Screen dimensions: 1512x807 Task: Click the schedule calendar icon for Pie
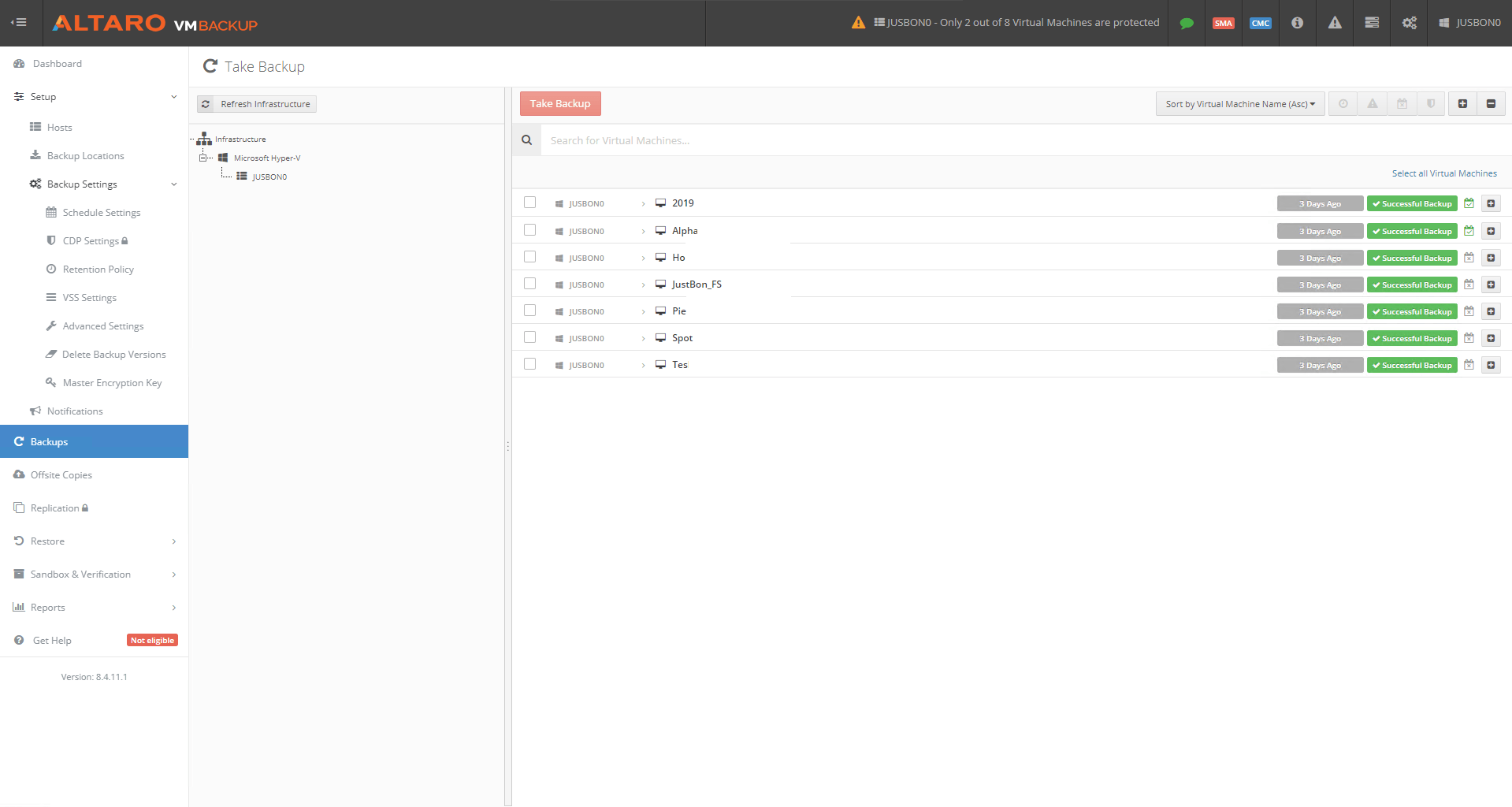coord(1469,311)
